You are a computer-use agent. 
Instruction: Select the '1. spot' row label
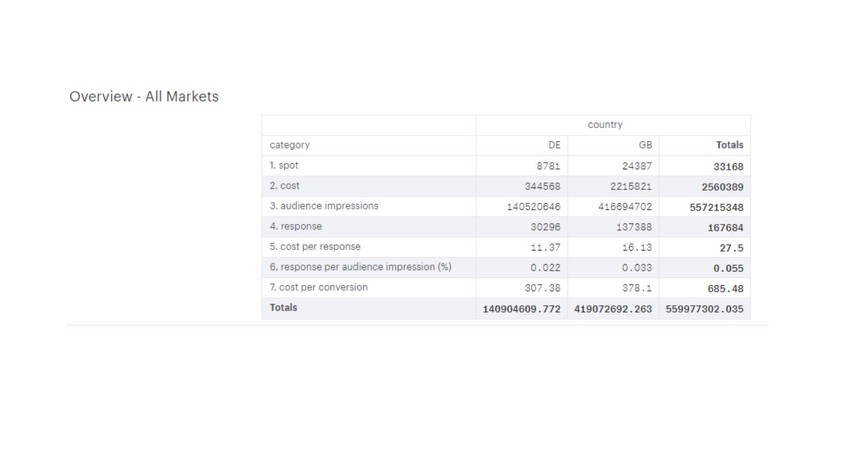pyautogui.click(x=284, y=165)
